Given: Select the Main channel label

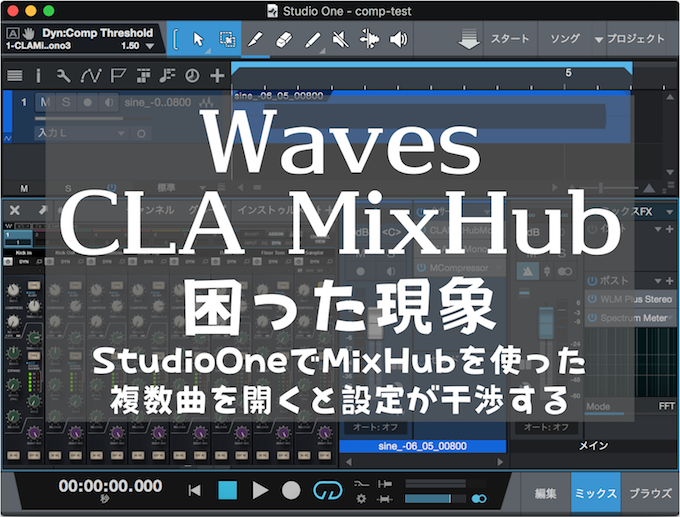Looking at the screenshot, I should pyautogui.click(x=594, y=446).
